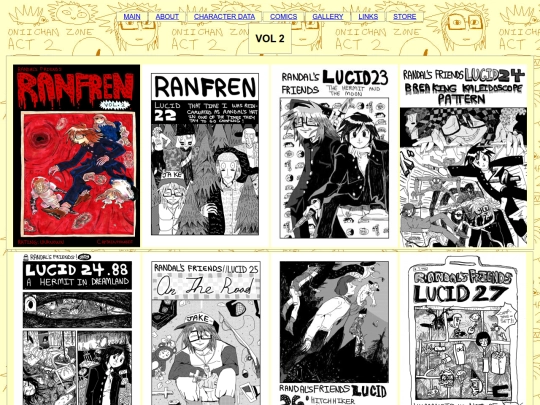The width and height of the screenshot is (540, 405).
Task: Open Lucid 26 Hitchhiker comic cover
Action: [x=334, y=329]
